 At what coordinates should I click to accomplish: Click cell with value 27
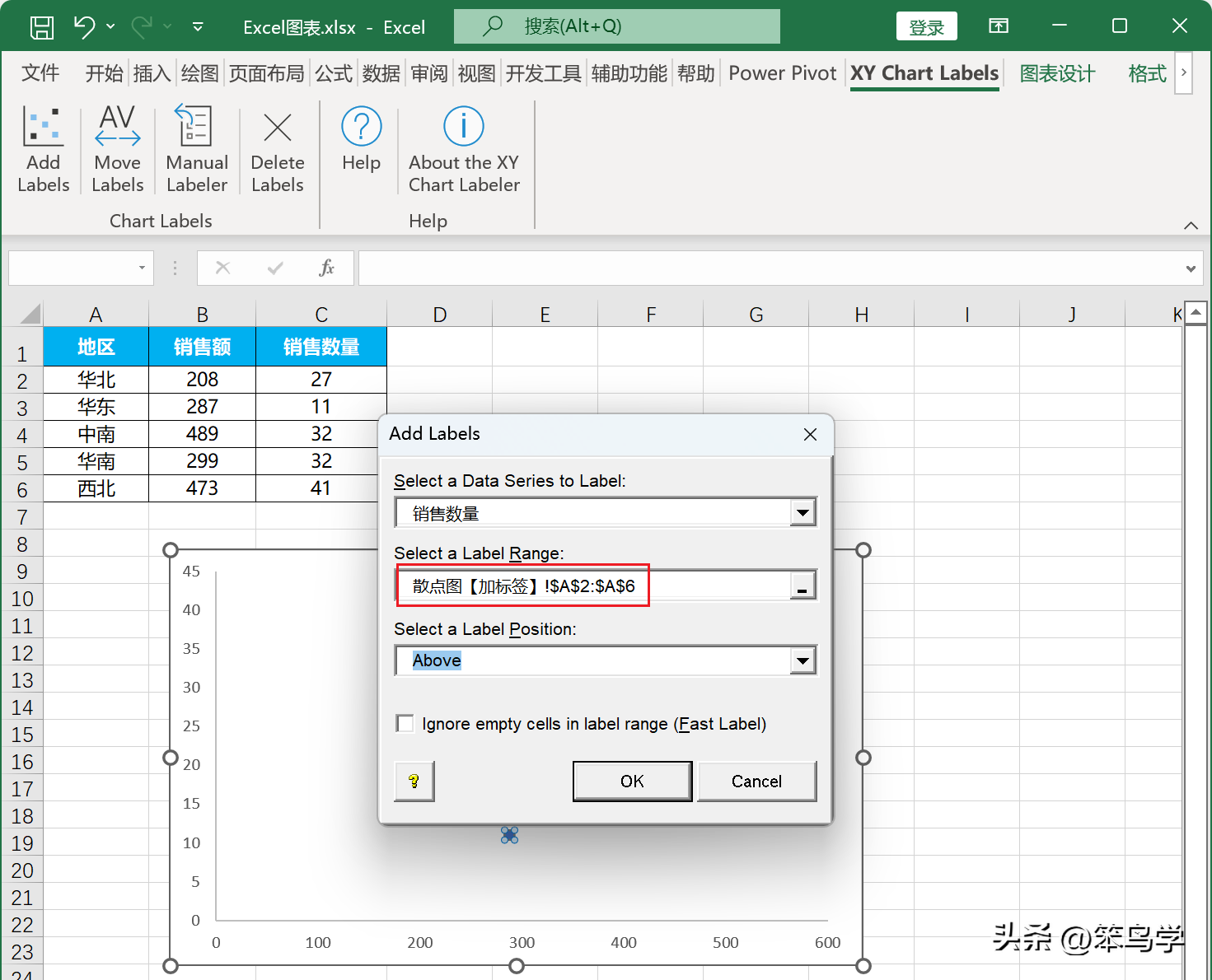pos(321,380)
